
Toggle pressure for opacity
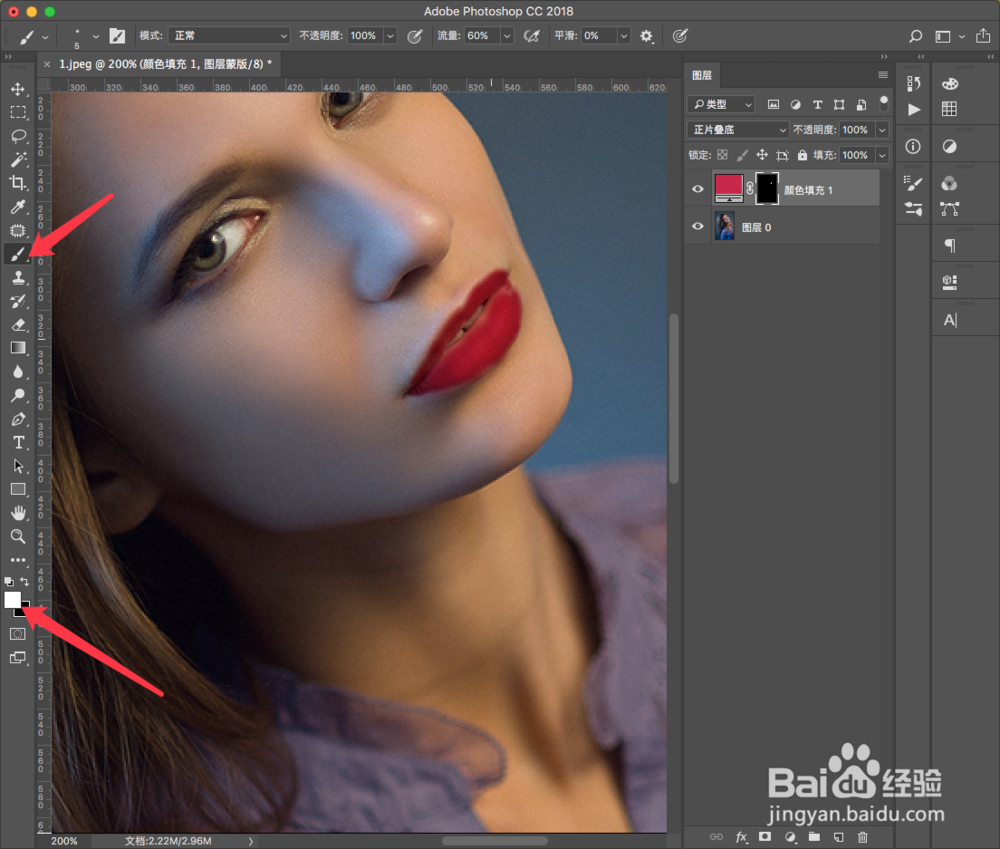(415, 36)
